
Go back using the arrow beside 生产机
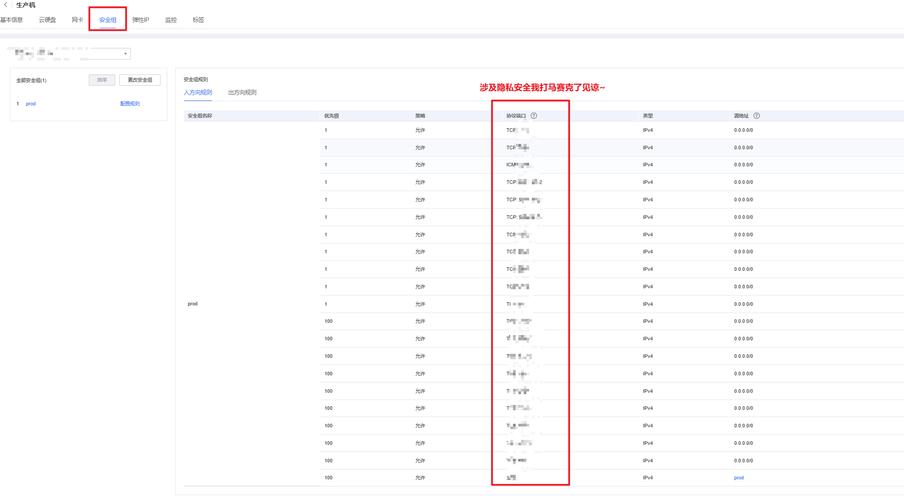pos(5,5)
